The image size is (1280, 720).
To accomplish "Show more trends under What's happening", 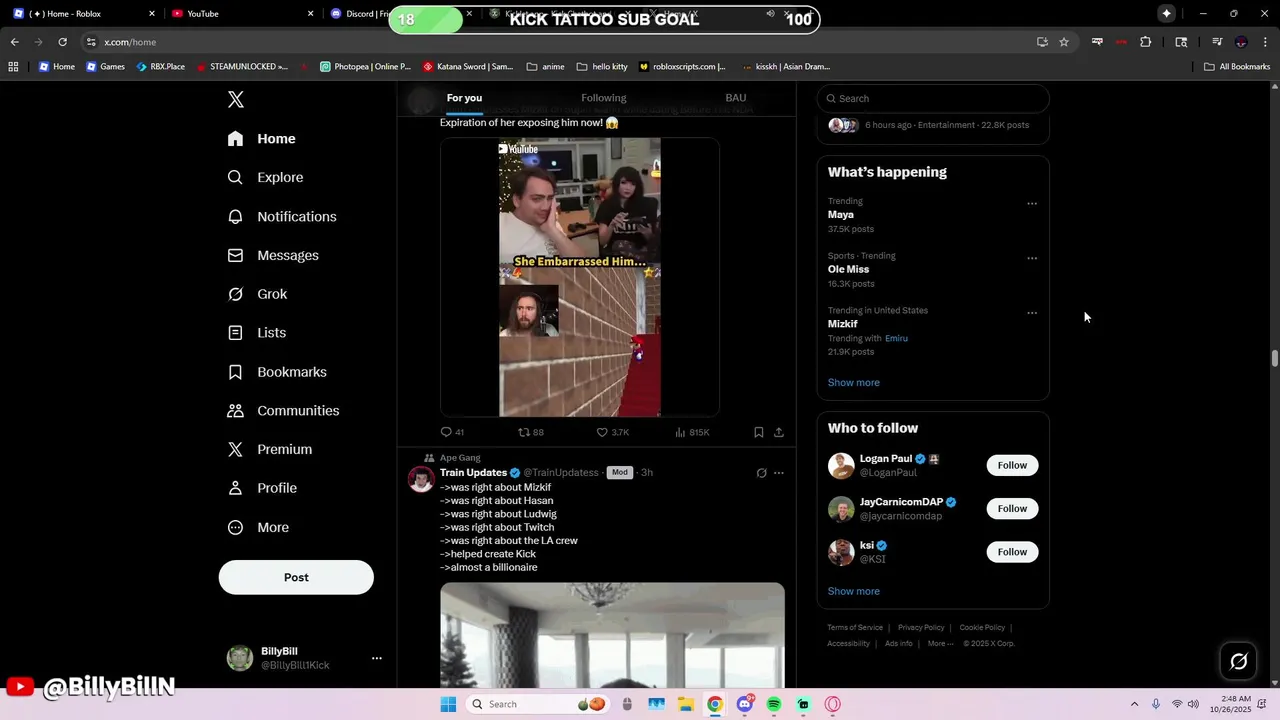I will click(853, 383).
